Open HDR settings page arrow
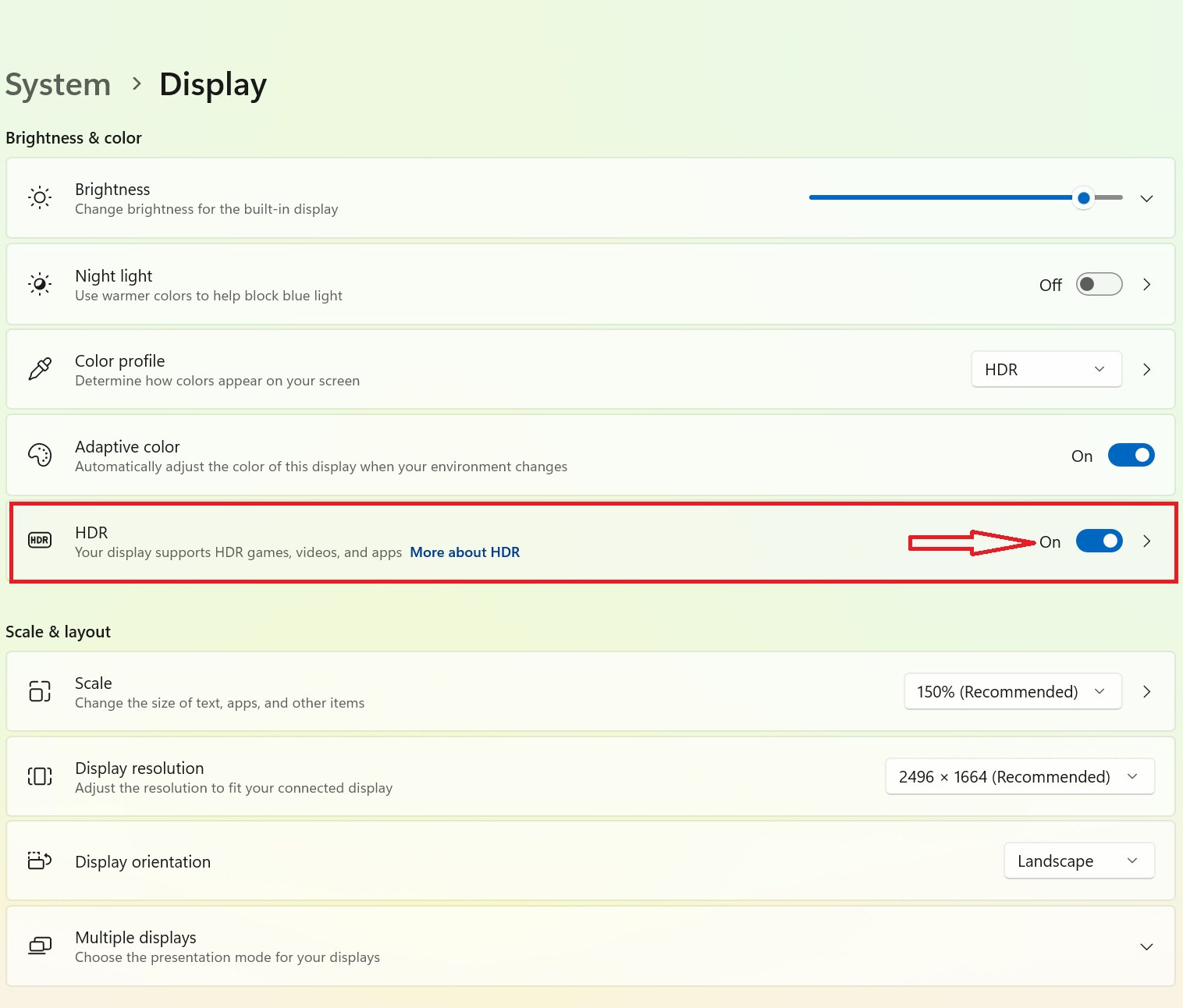This screenshot has height=1008, width=1183. [x=1146, y=541]
